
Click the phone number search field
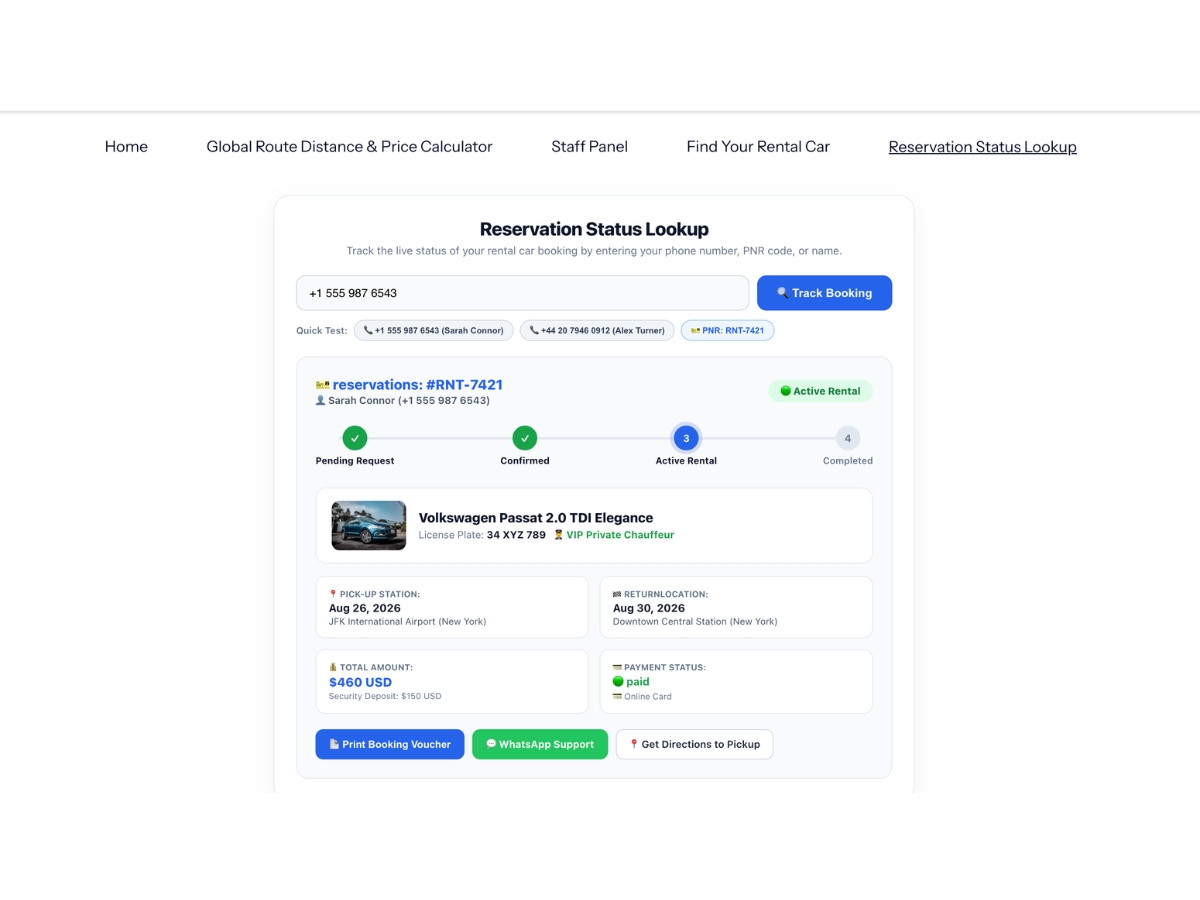pyautogui.click(x=522, y=293)
